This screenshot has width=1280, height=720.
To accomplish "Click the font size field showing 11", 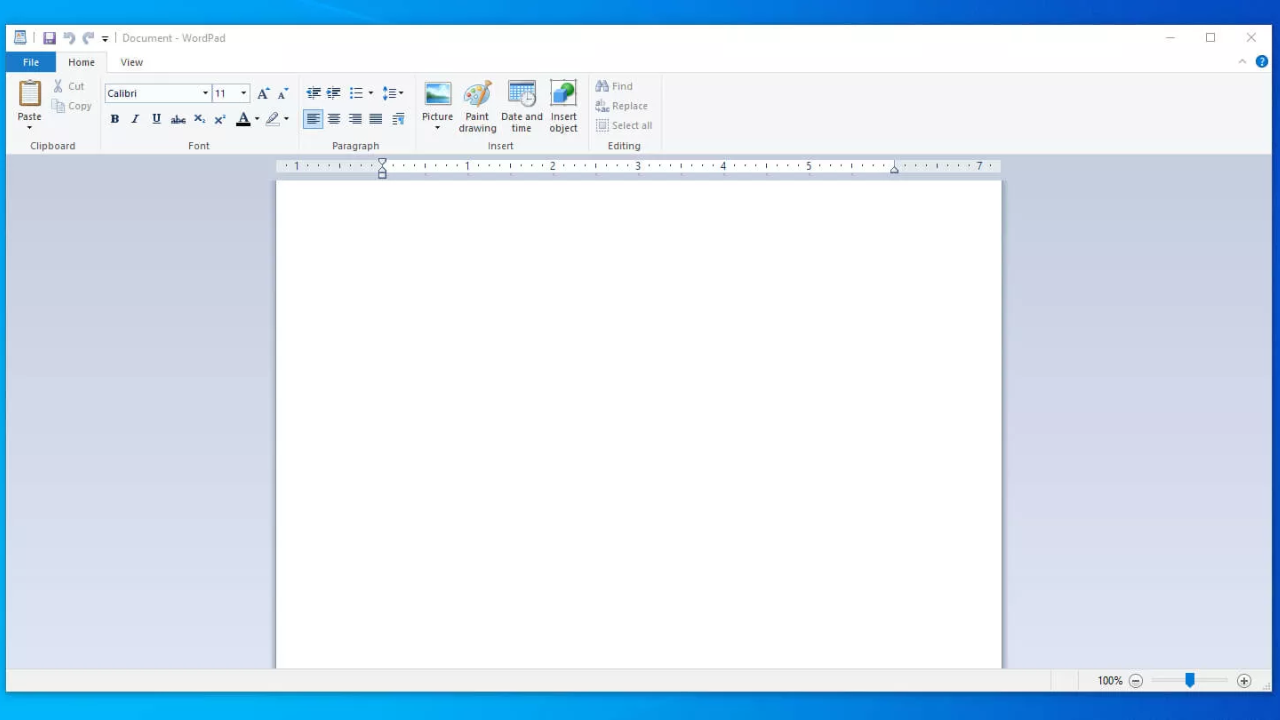I will click(x=225, y=93).
